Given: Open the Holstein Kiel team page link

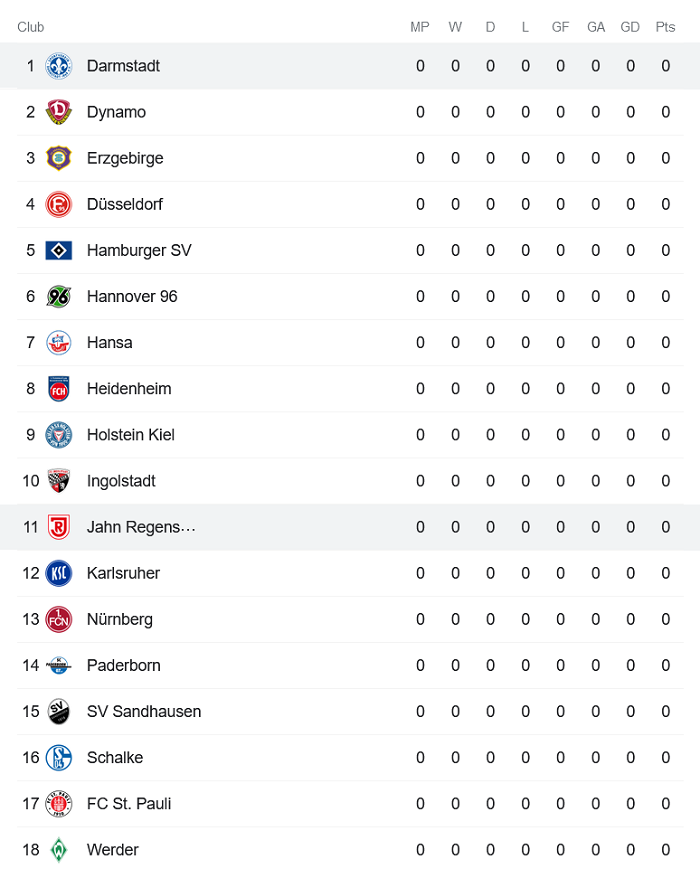Looking at the screenshot, I should pyautogui.click(x=130, y=435).
